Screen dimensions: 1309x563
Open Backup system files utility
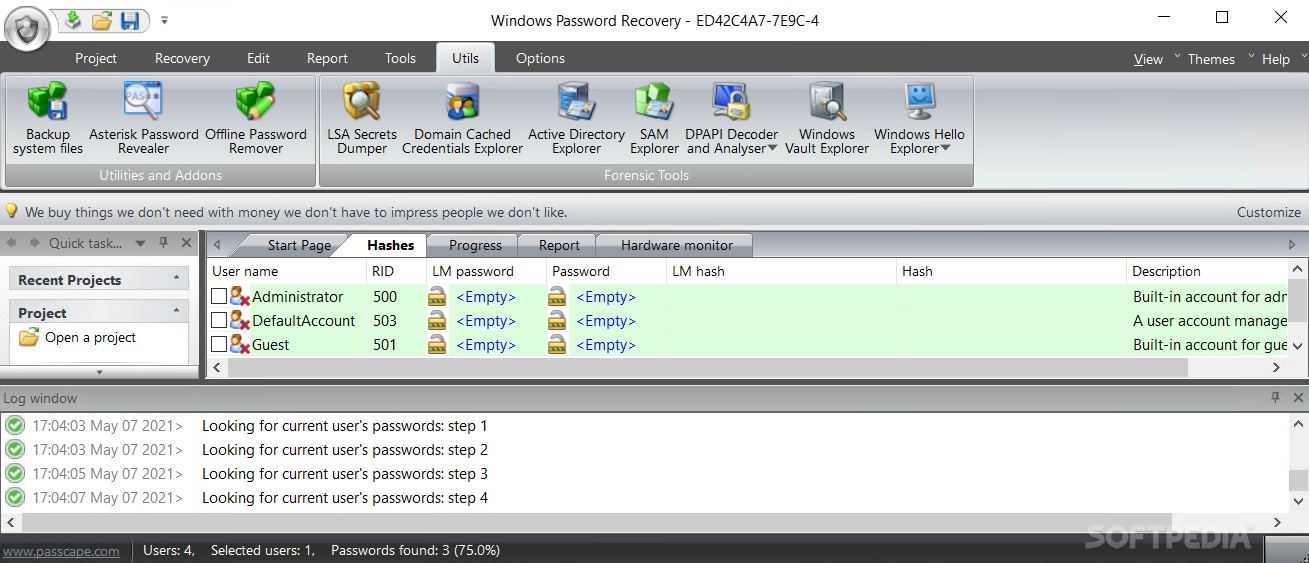coord(47,119)
